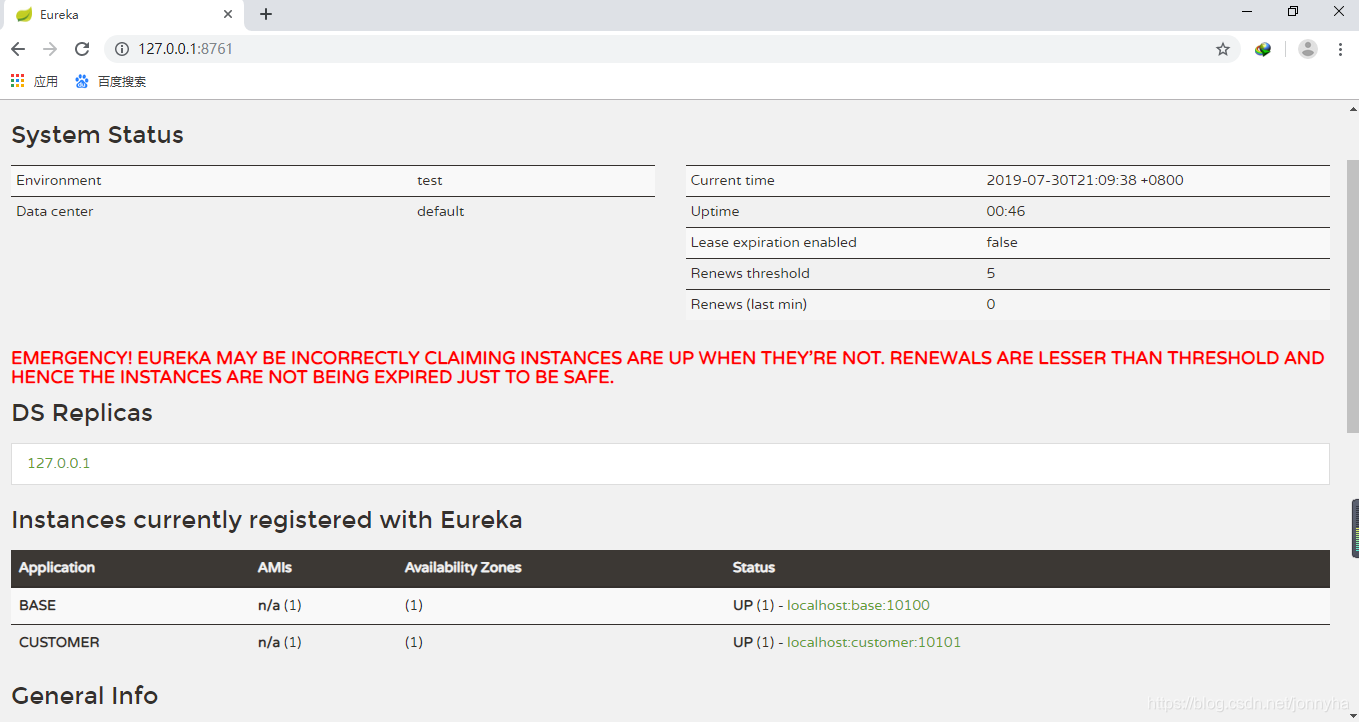Select the n/a (1) AMI cell for BASE

coord(280,605)
